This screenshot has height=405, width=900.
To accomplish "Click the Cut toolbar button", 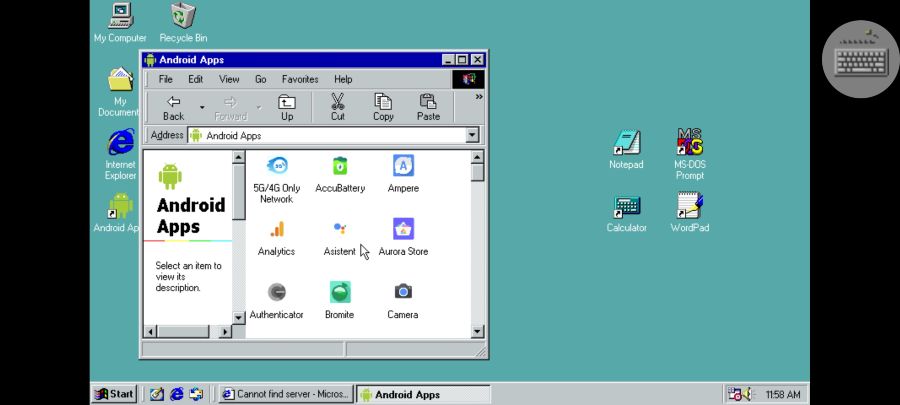I will 338,108.
